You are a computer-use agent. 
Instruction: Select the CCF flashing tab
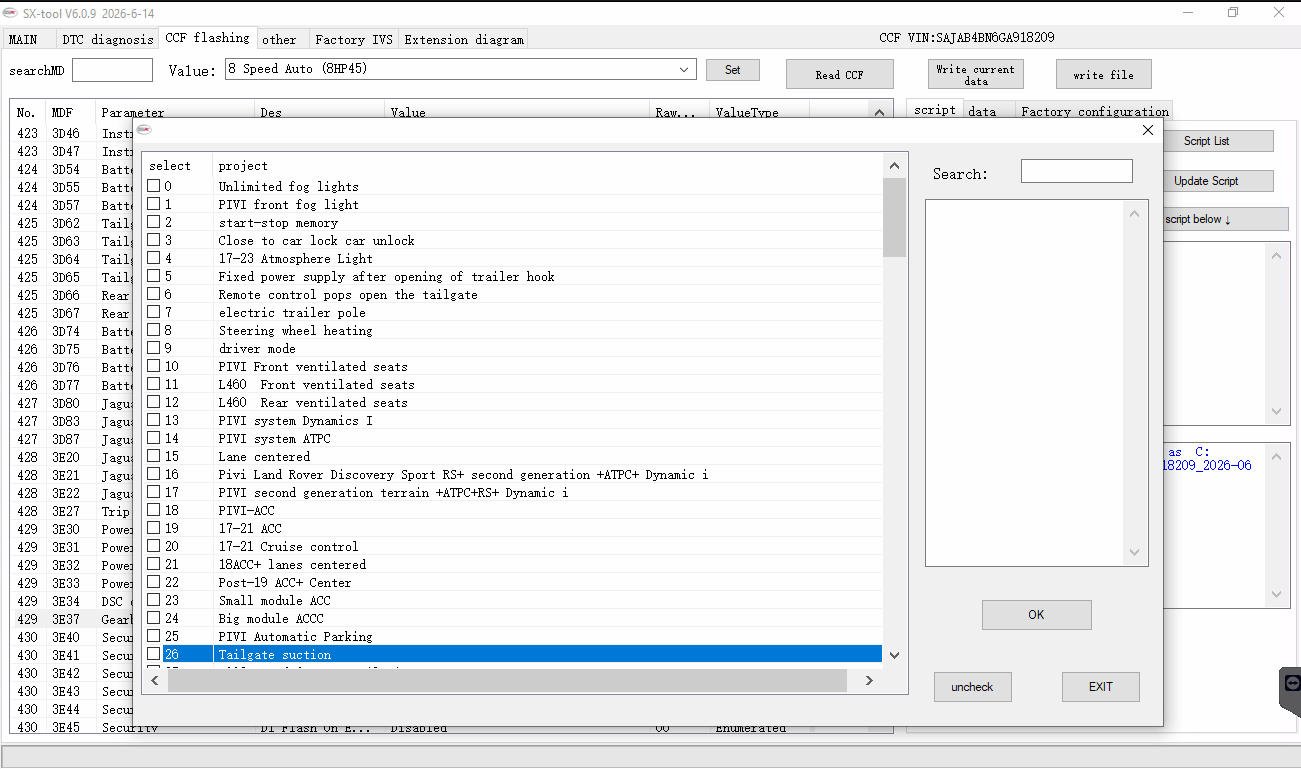[x=207, y=38]
